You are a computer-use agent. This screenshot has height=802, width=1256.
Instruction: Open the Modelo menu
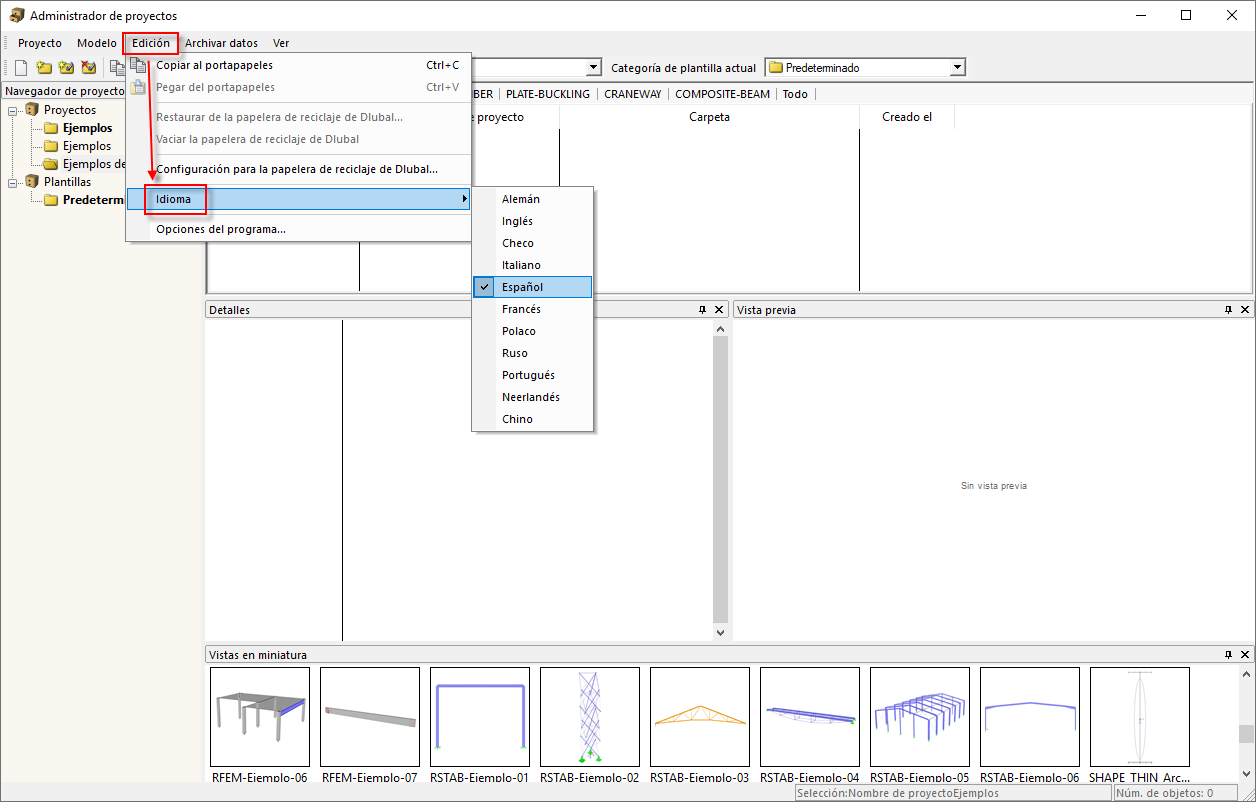click(x=97, y=43)
